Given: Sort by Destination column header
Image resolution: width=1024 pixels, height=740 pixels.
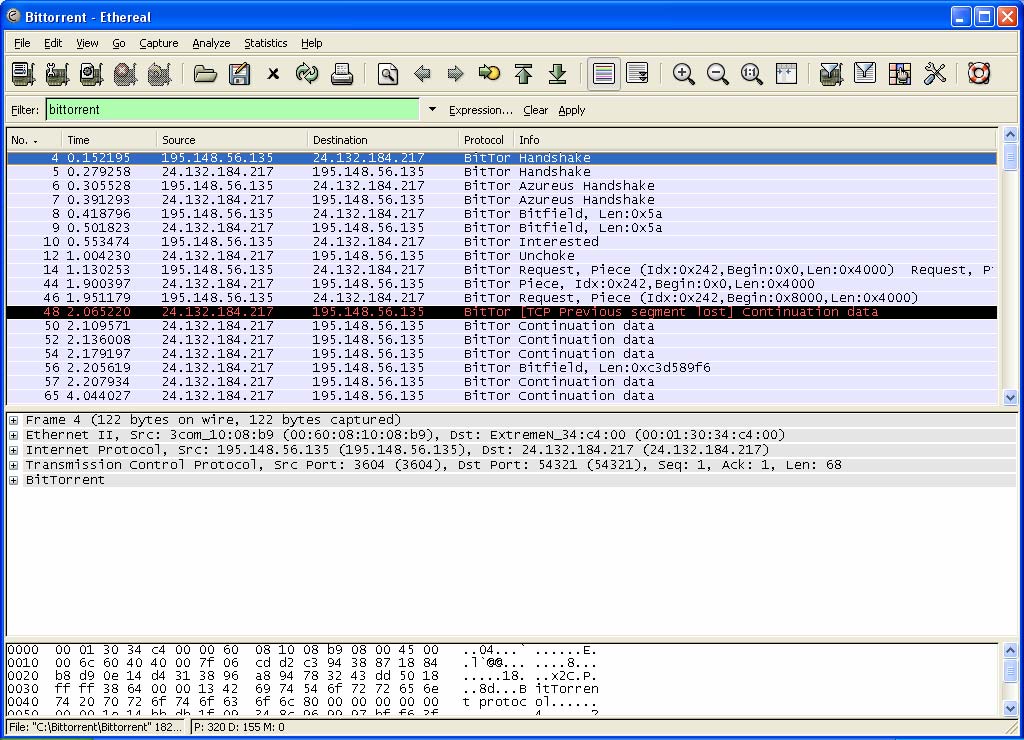Looking at the screenshot, I should coord(383,140).
